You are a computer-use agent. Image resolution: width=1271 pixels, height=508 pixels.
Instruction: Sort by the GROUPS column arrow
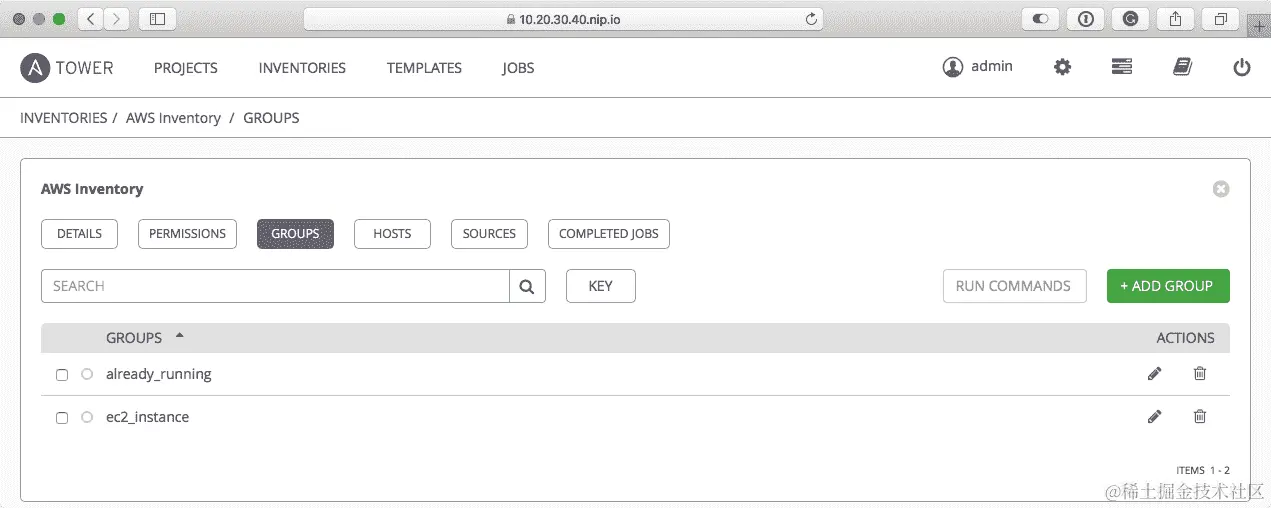pyautogui.click(x=180, y=336)
